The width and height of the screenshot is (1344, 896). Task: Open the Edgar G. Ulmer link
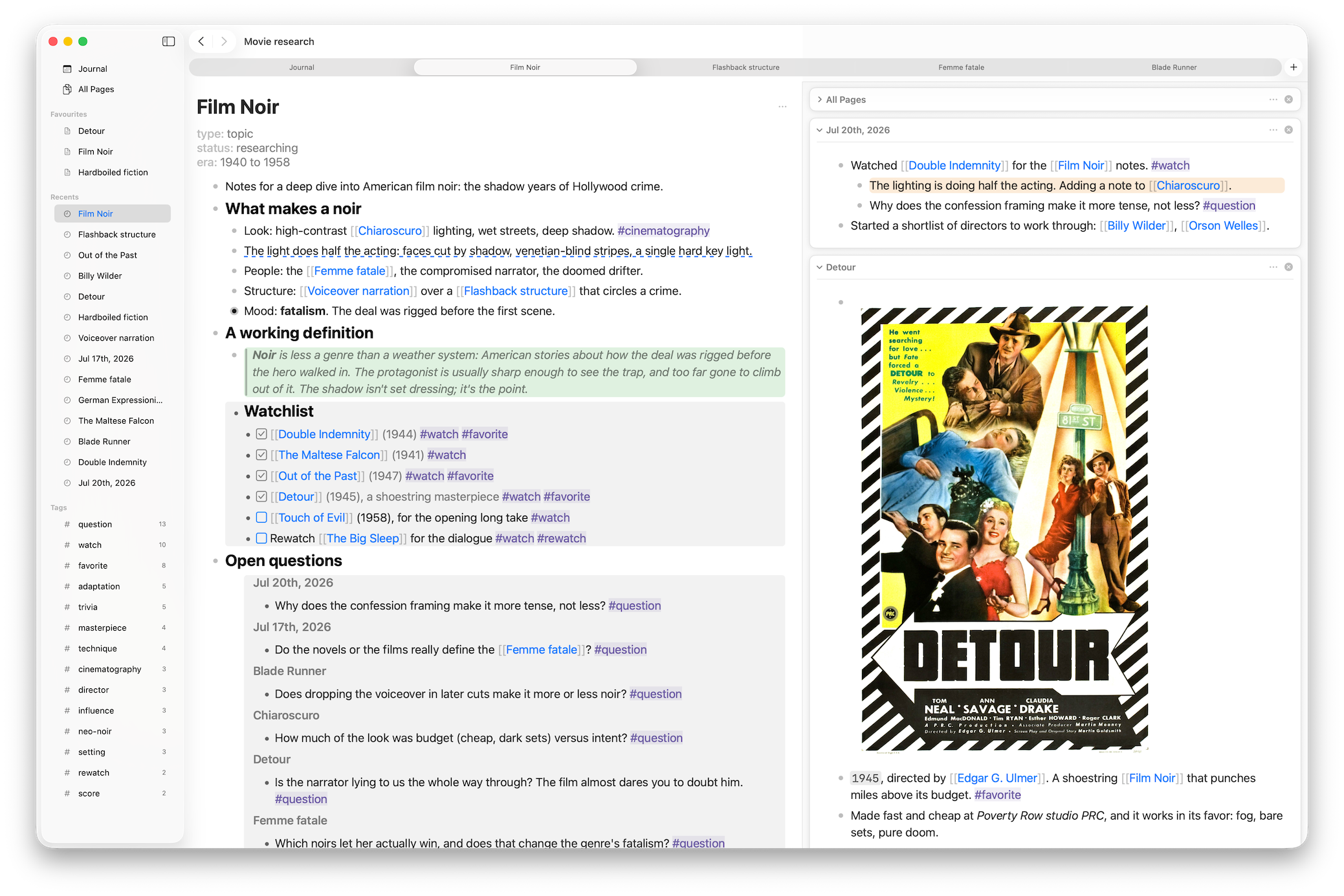pyautogui.click(x=997, y=778)
